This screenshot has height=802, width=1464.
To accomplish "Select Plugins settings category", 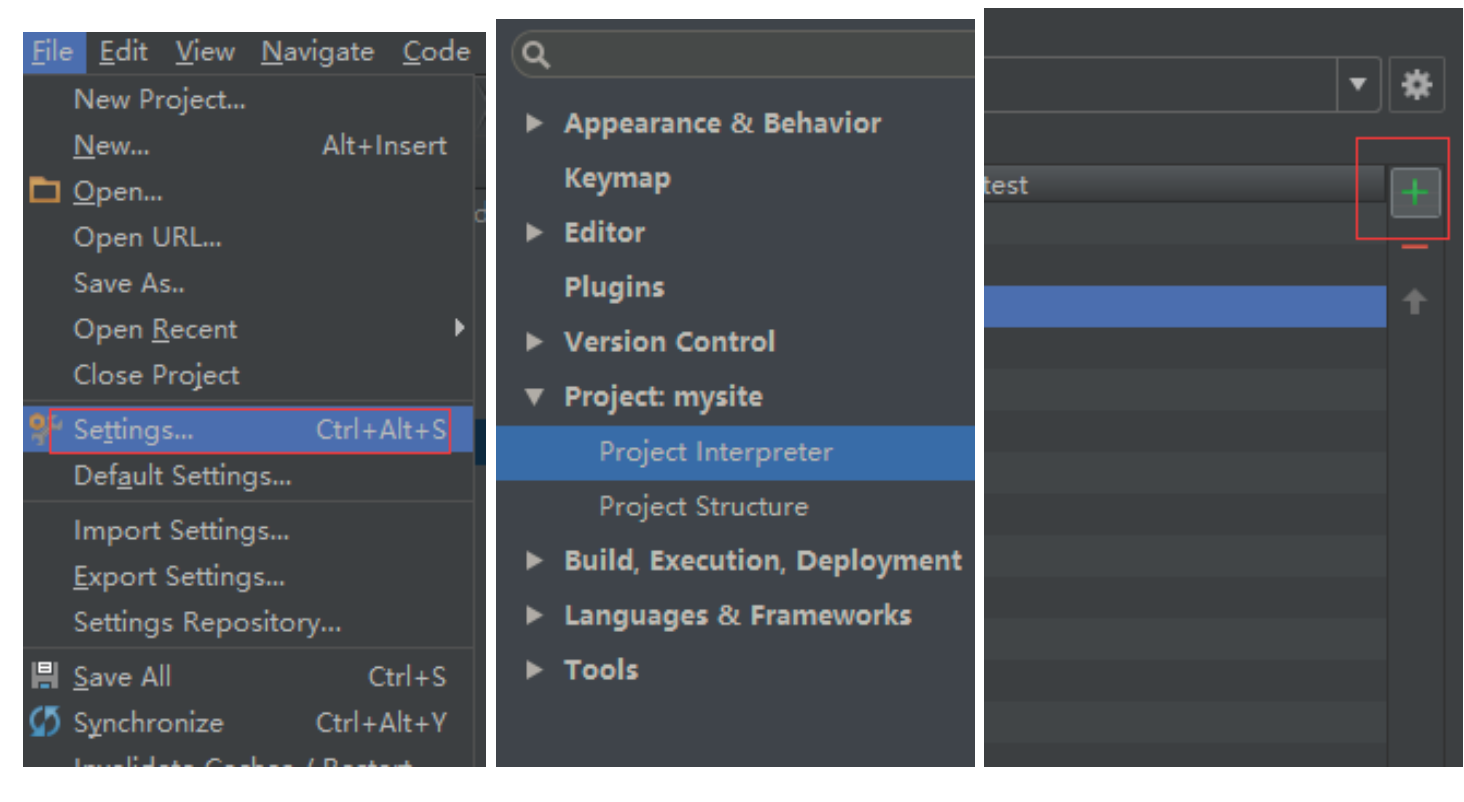I will [x=614, y=288].
